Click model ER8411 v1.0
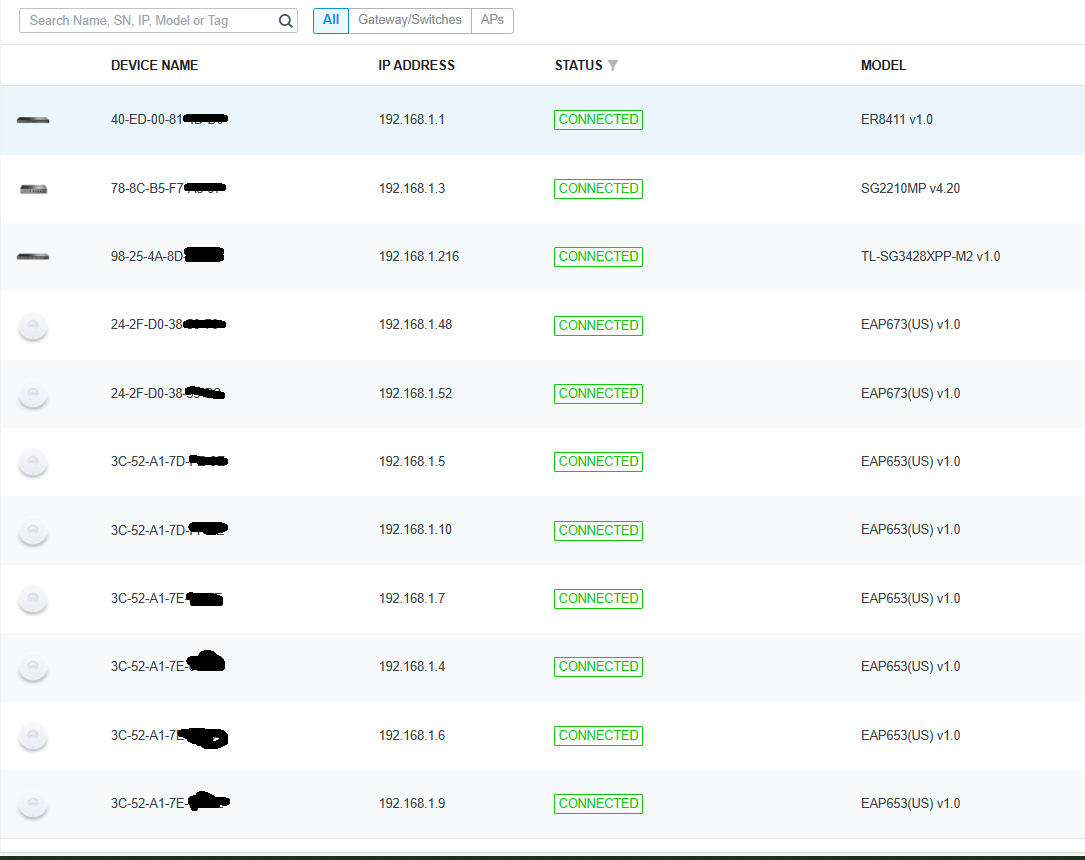The width and height of the screenshot is (1085, 860). (897, 119)
